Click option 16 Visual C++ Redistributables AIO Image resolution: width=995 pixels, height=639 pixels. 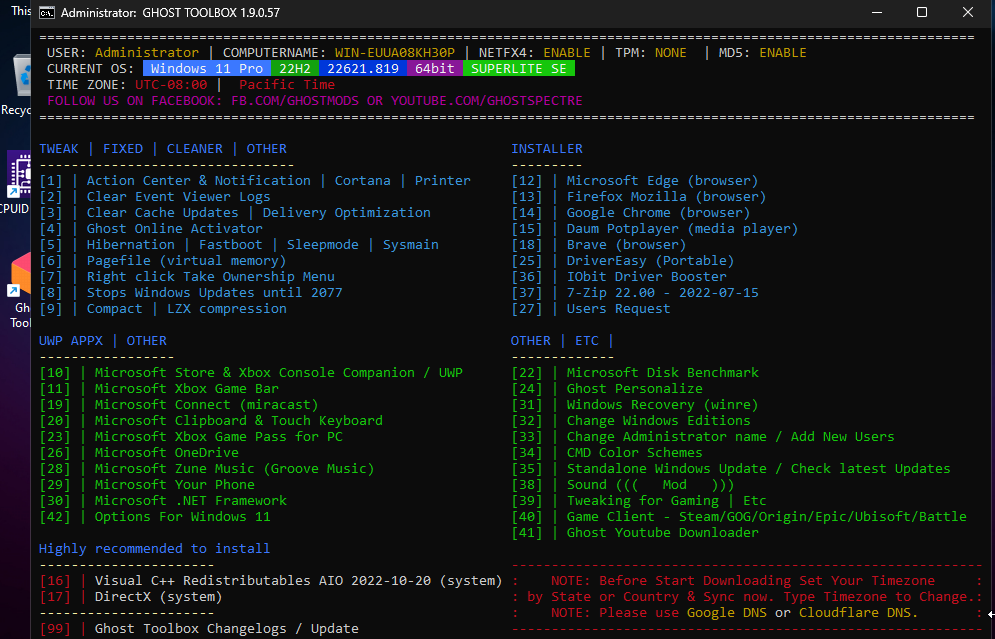(271, 581)
